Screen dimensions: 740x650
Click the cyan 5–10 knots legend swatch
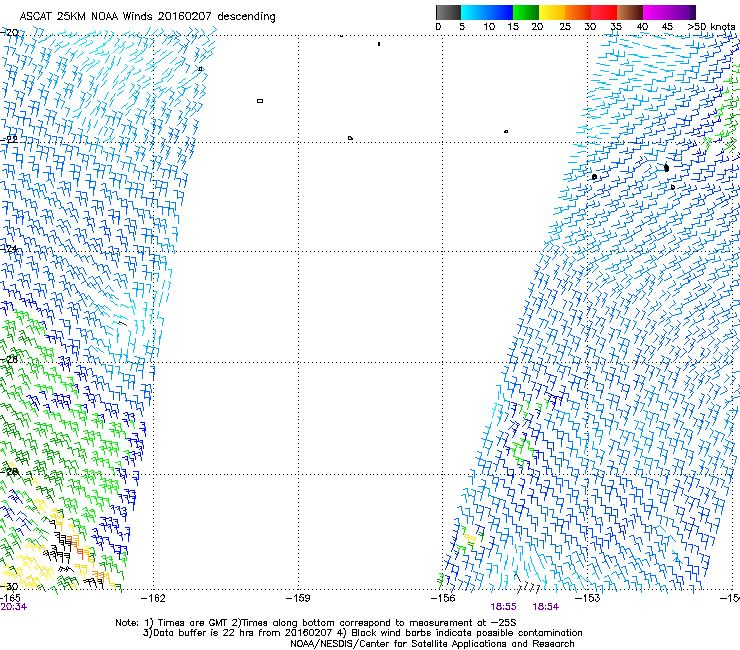[474, 12]
